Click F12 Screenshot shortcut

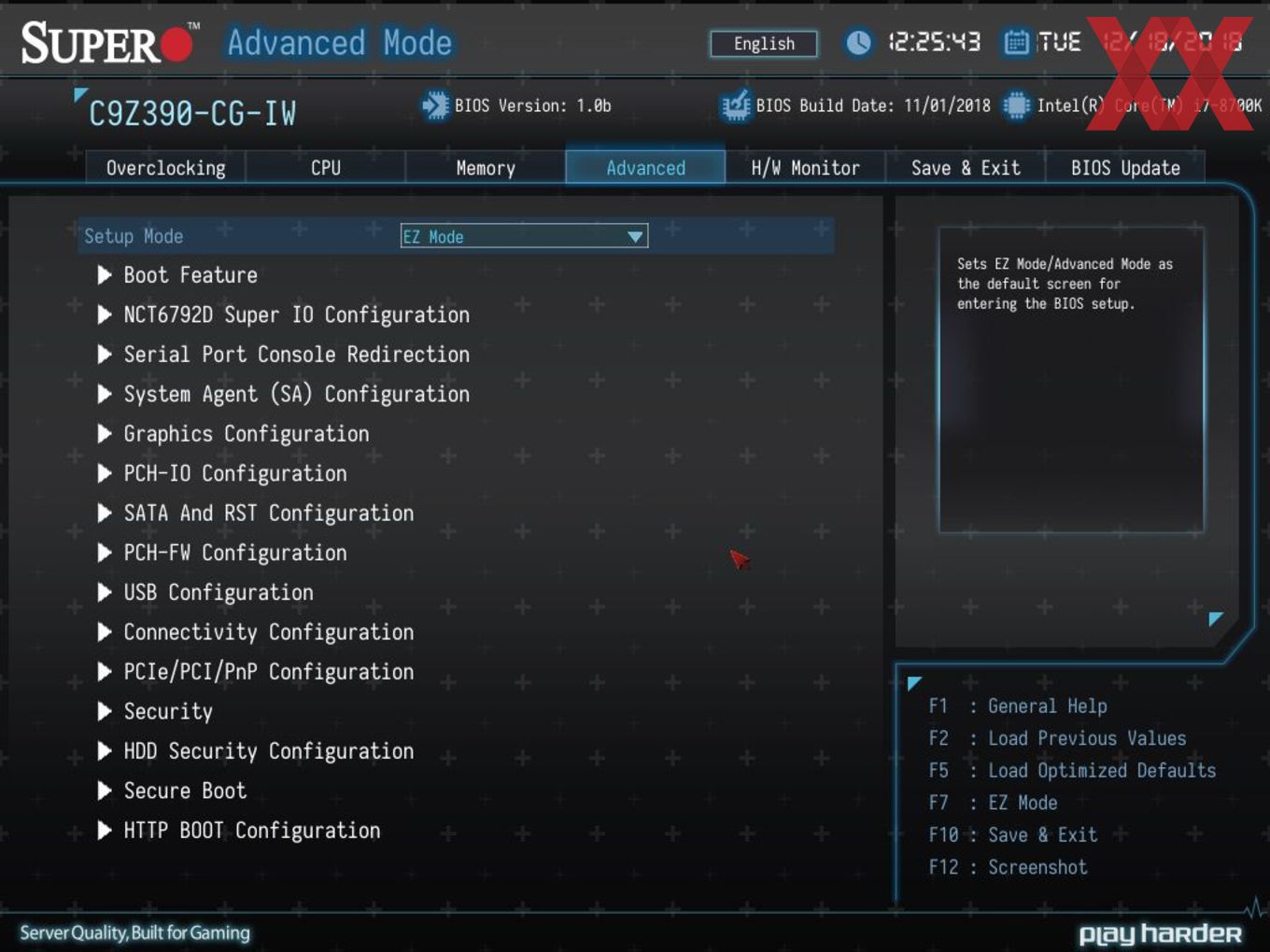(x=1008, y=867)
